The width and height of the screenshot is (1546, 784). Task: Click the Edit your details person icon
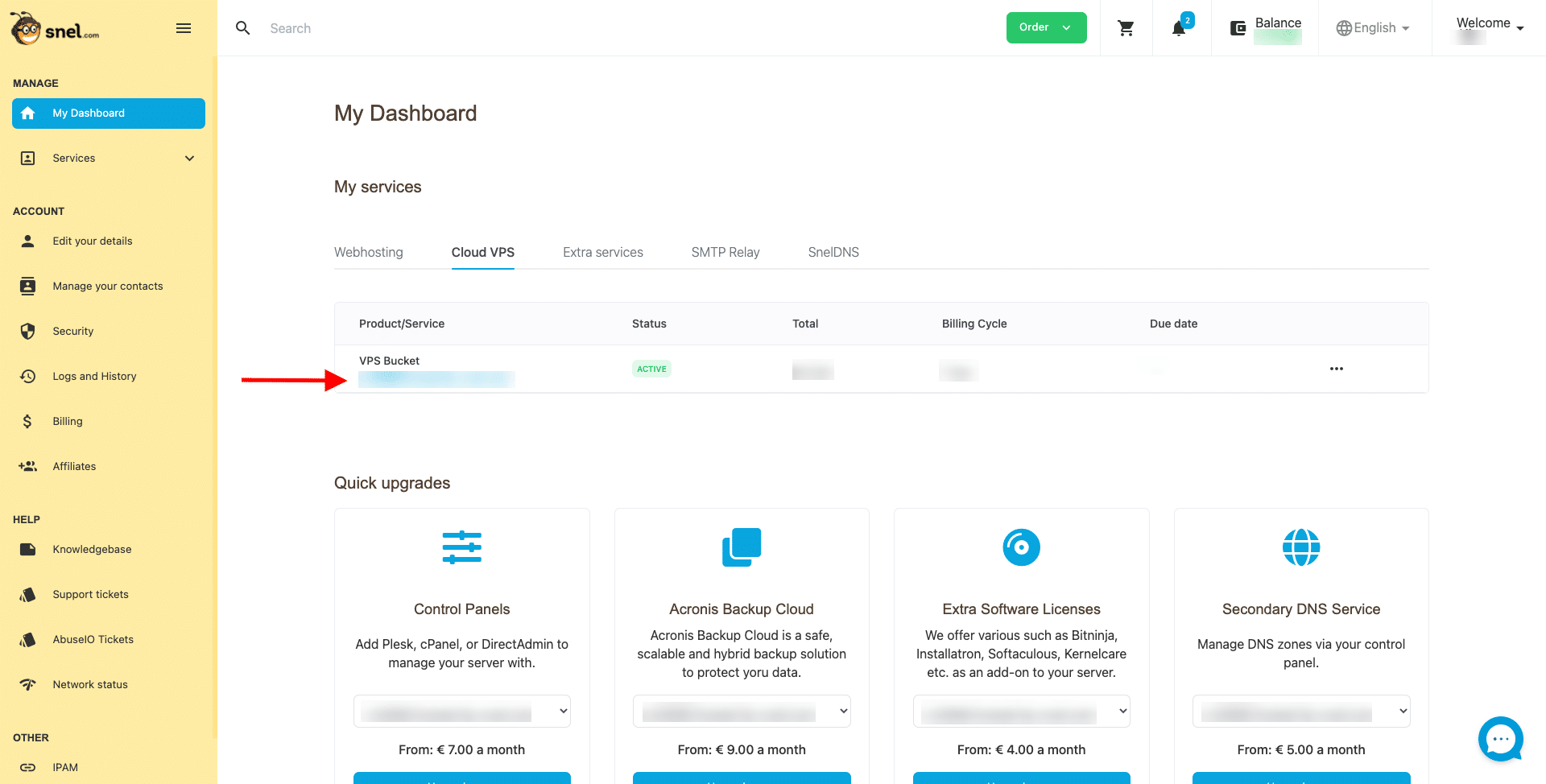coord(28,241)
